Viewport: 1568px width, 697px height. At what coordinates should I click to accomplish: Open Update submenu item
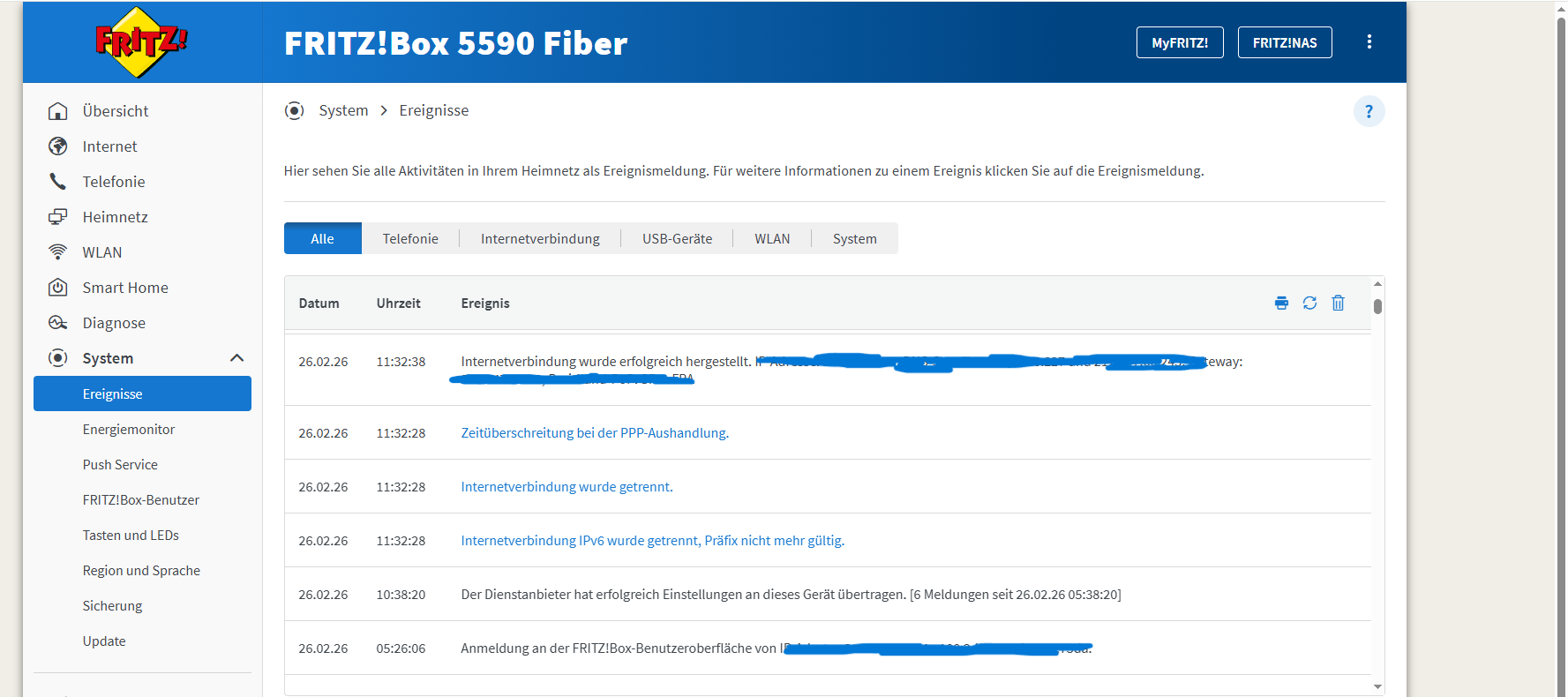[104, 641]
